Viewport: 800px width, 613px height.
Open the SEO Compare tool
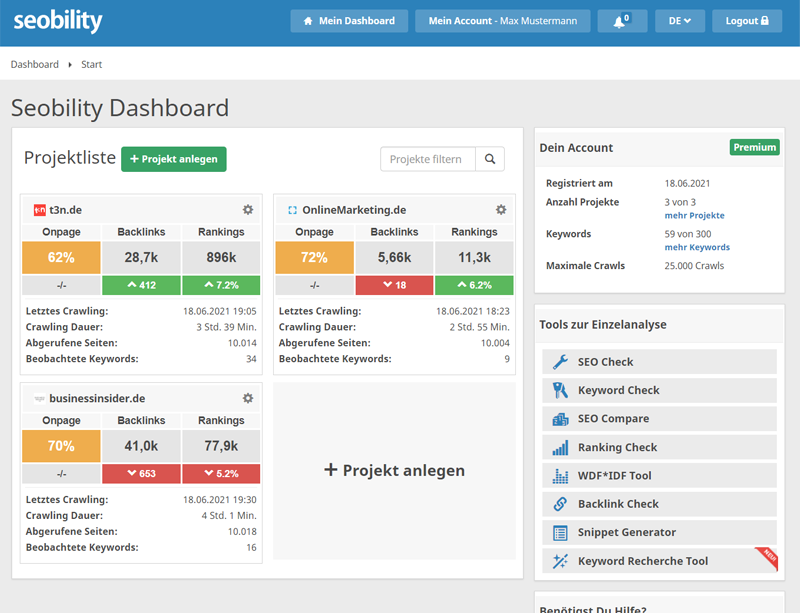[x=659, y=419]
